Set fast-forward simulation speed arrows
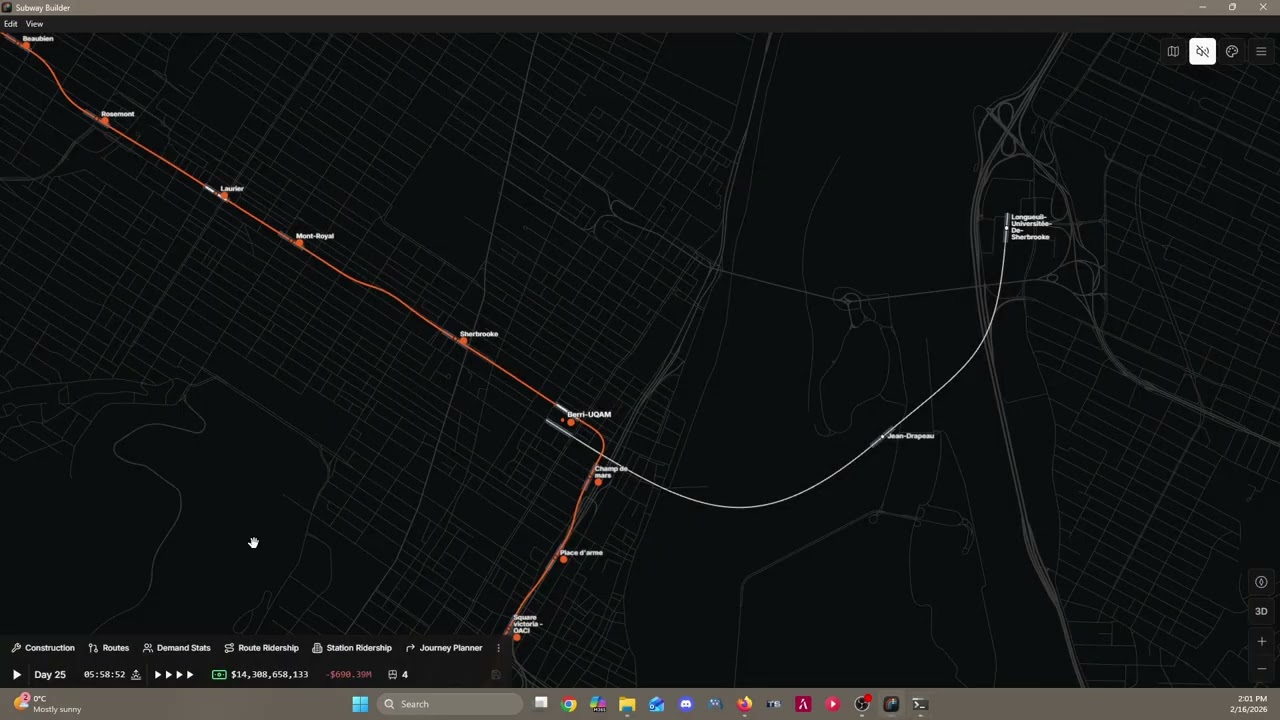 (174, 675)
